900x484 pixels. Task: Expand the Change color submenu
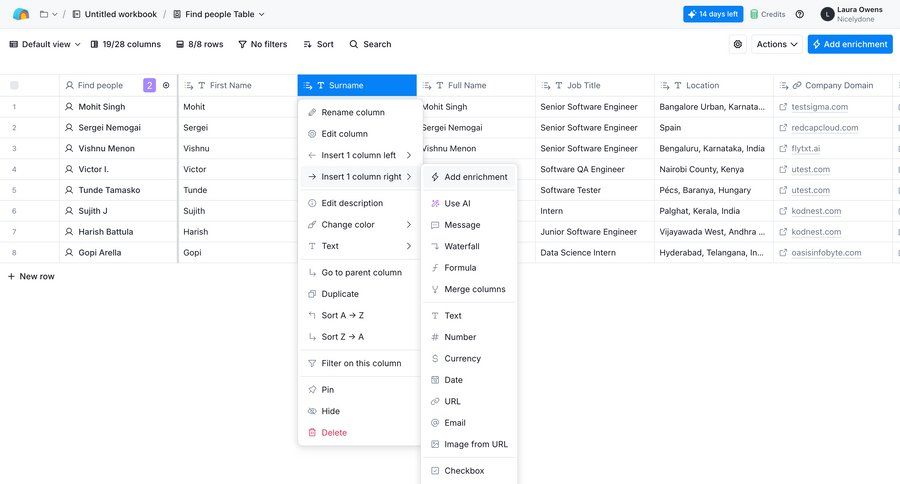click(360, 224)
